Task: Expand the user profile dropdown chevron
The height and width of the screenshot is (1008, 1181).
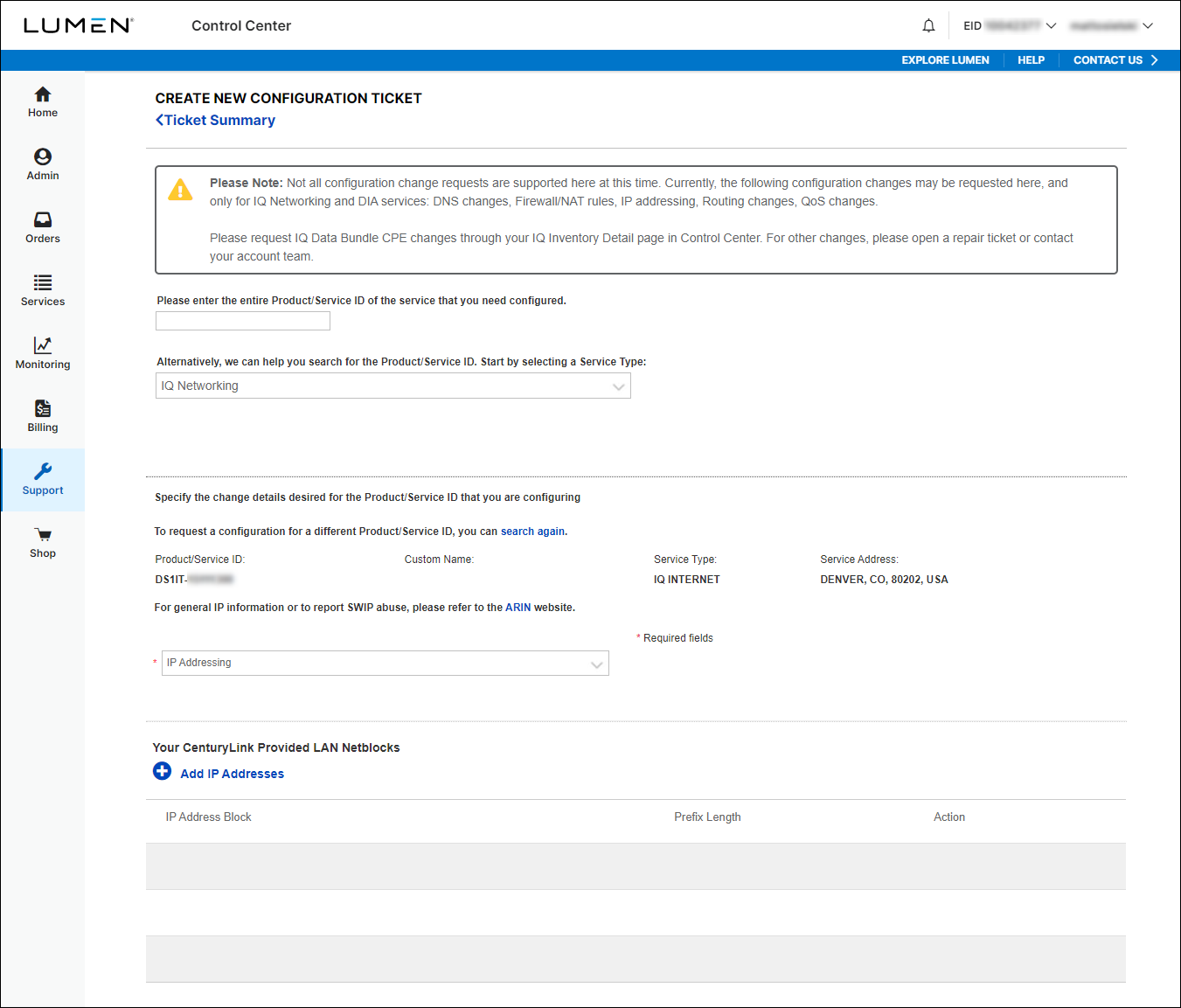Action: 1148,26
